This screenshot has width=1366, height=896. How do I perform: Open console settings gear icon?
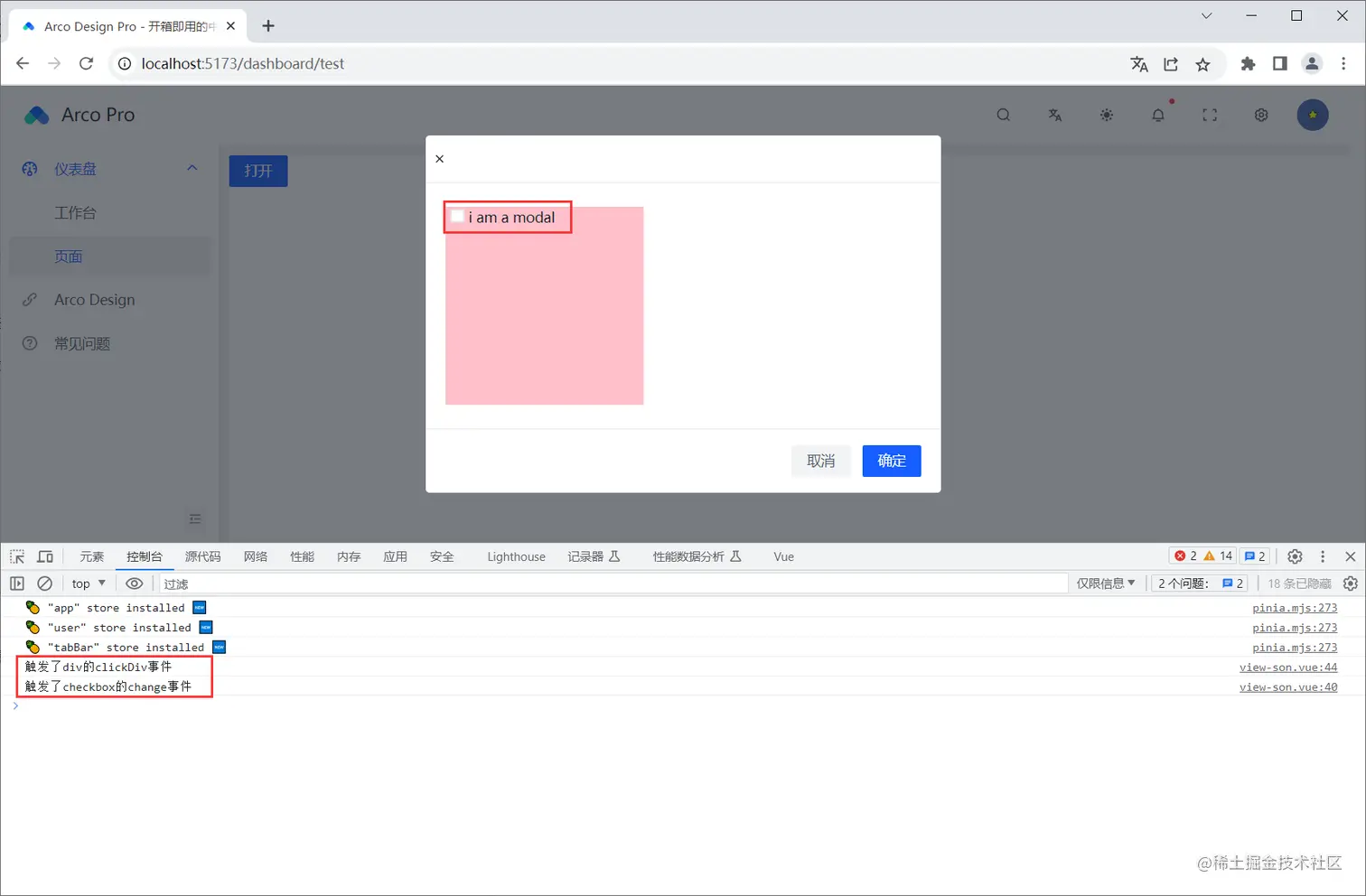pyautogui.click(x=1351, y=583)
